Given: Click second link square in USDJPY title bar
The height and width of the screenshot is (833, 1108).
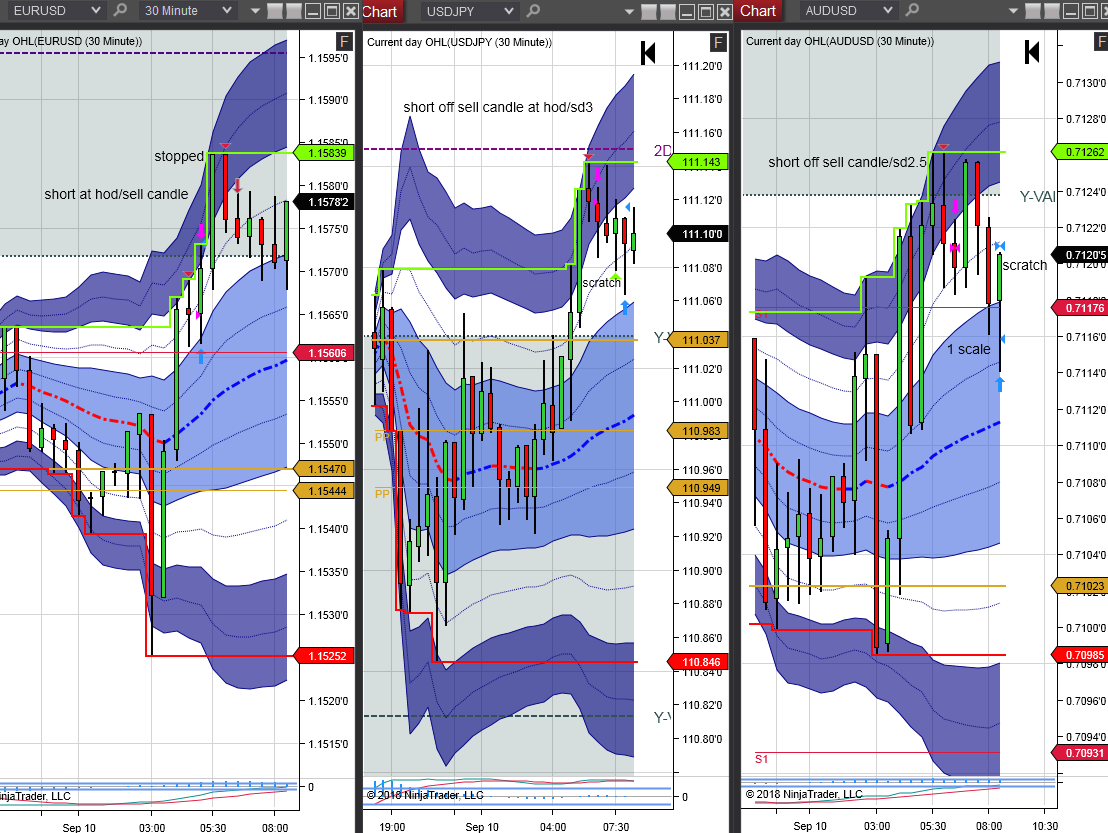Looking at the screenshot, I should click(667, 11).
